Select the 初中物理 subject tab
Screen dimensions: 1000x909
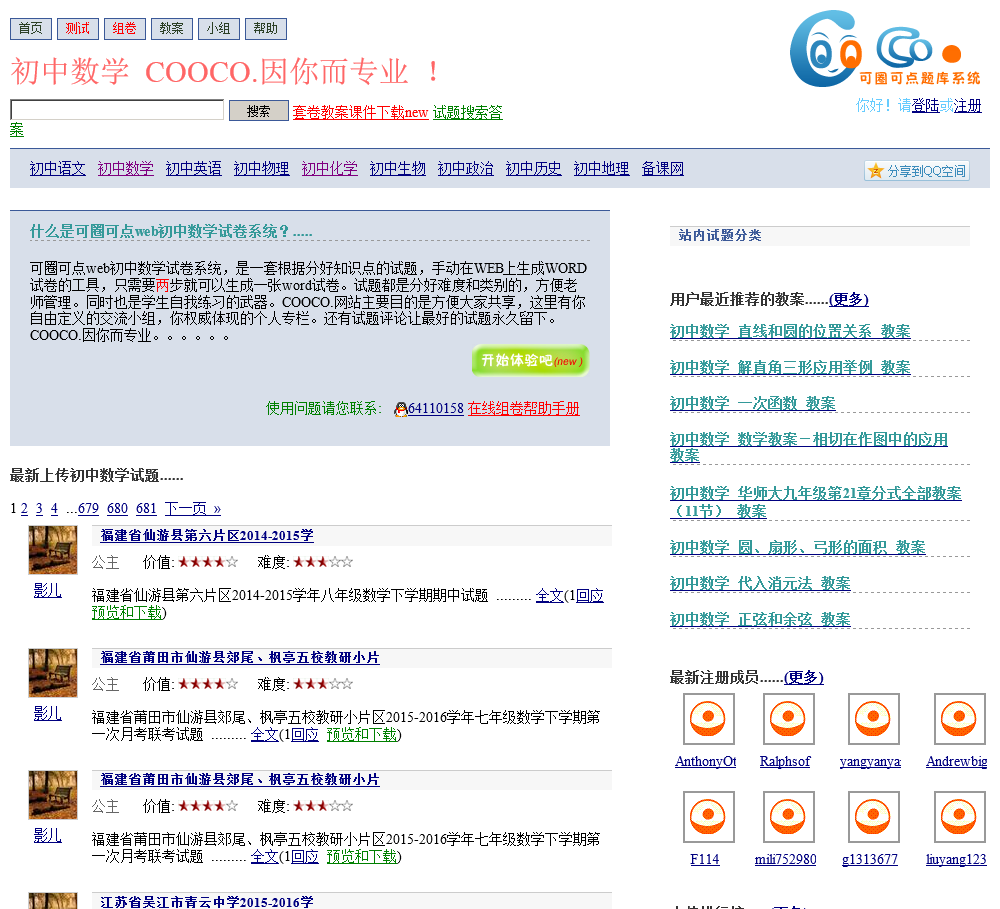tap(261, 168)
